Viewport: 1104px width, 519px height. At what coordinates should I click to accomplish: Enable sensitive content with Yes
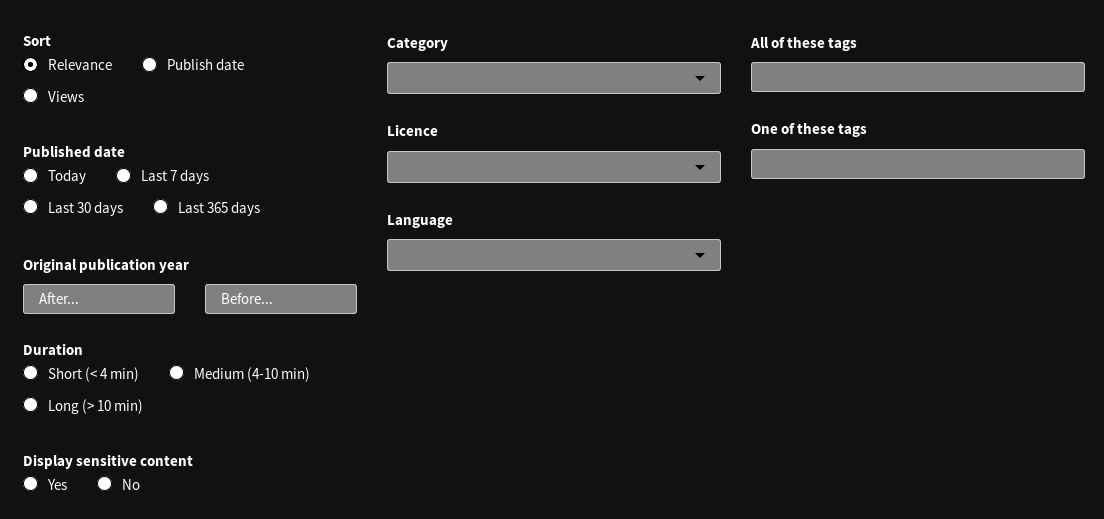point(30,484)
